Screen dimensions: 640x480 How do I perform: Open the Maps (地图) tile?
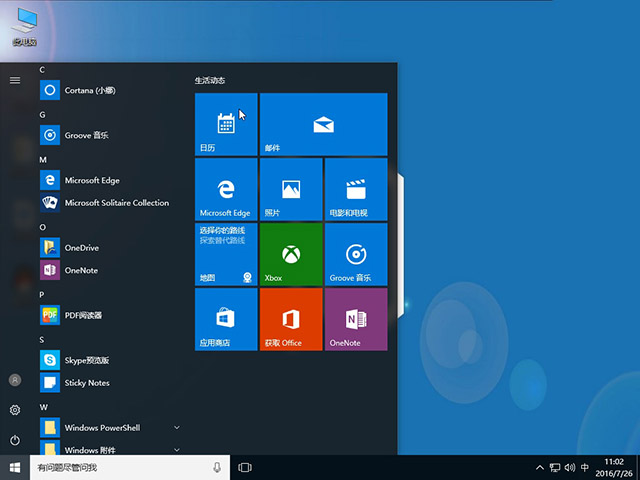coord(226,254)
